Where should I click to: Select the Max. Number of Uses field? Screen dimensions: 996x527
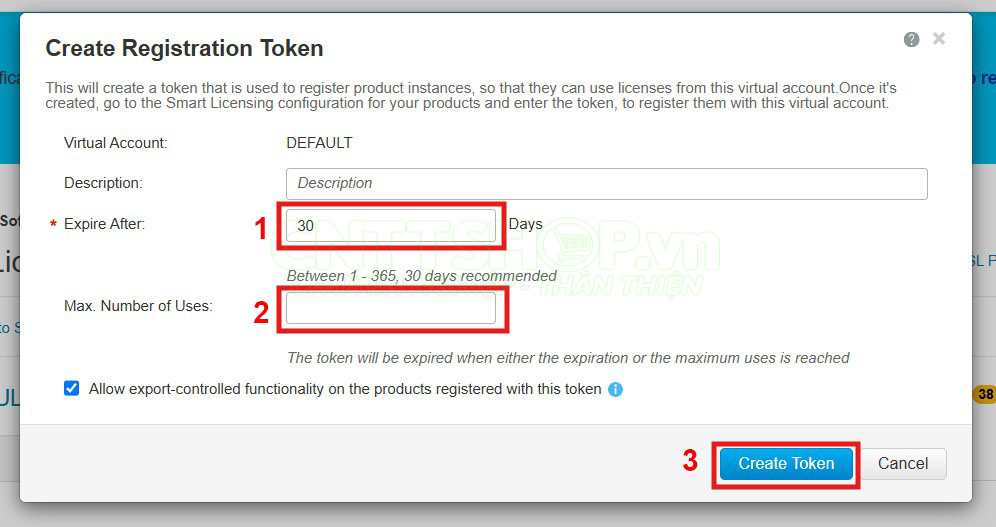click(391, 308)
